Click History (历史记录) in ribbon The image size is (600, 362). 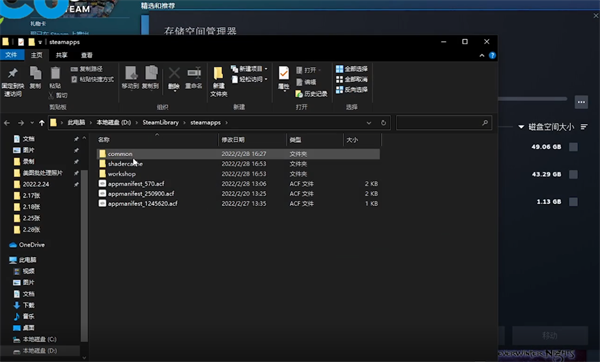click(x=311, y=94)
